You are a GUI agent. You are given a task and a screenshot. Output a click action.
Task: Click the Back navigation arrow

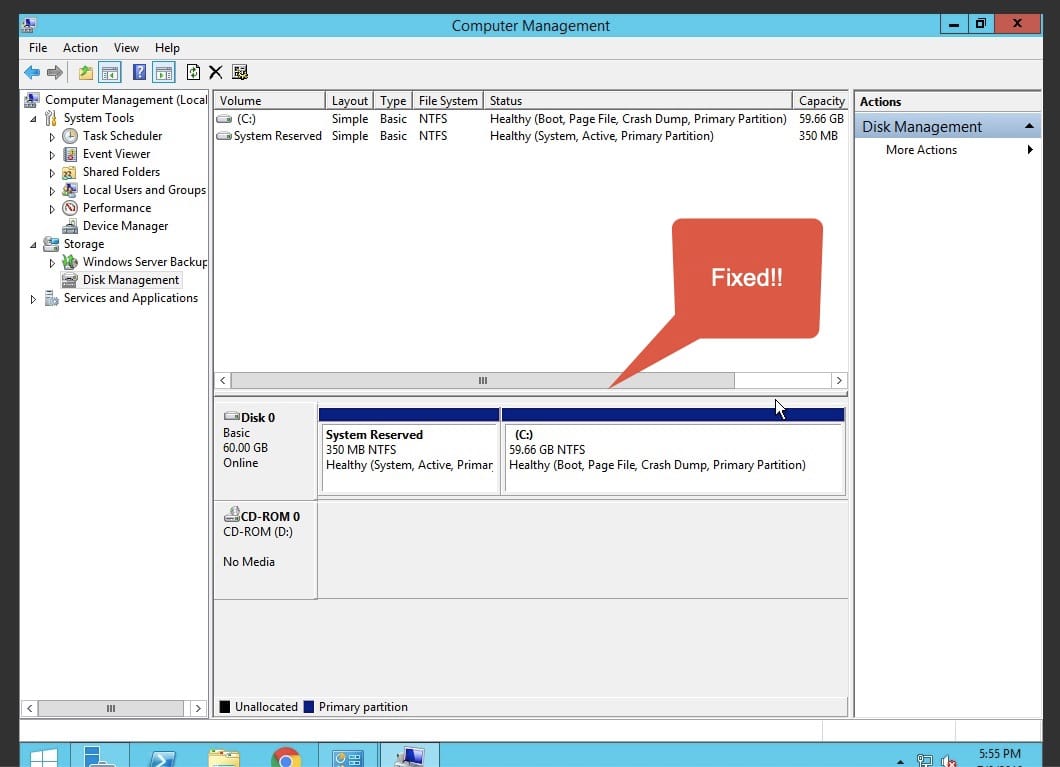(x=32, y=72)
